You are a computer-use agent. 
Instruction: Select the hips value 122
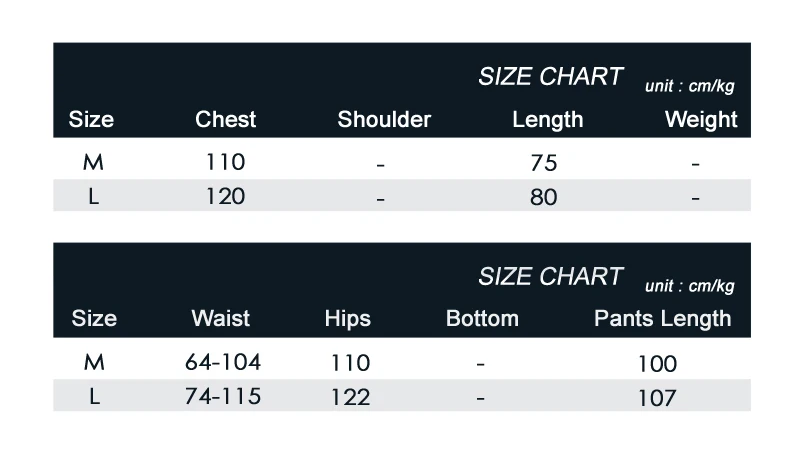point(350,397)
